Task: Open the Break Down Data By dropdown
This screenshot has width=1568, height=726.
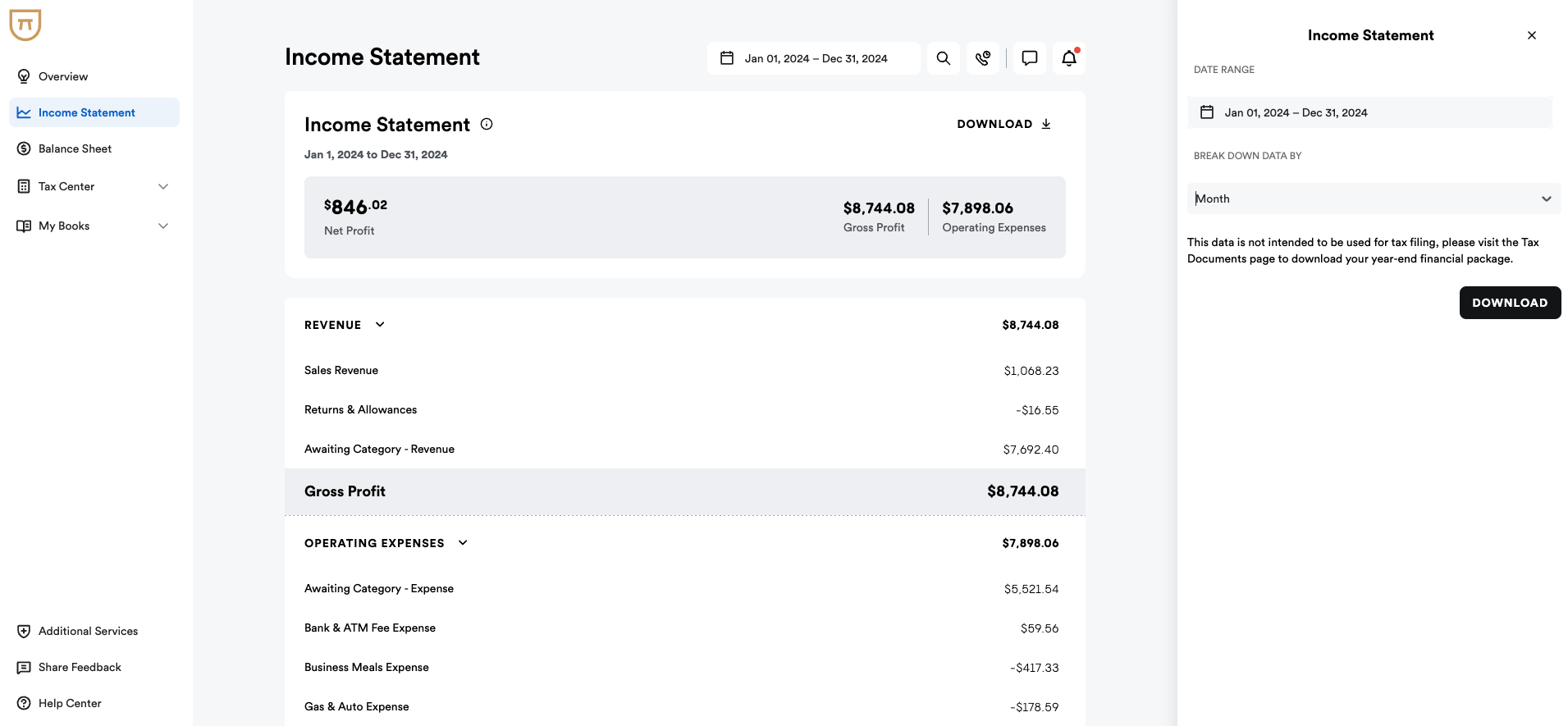Action: (1373, 199)
